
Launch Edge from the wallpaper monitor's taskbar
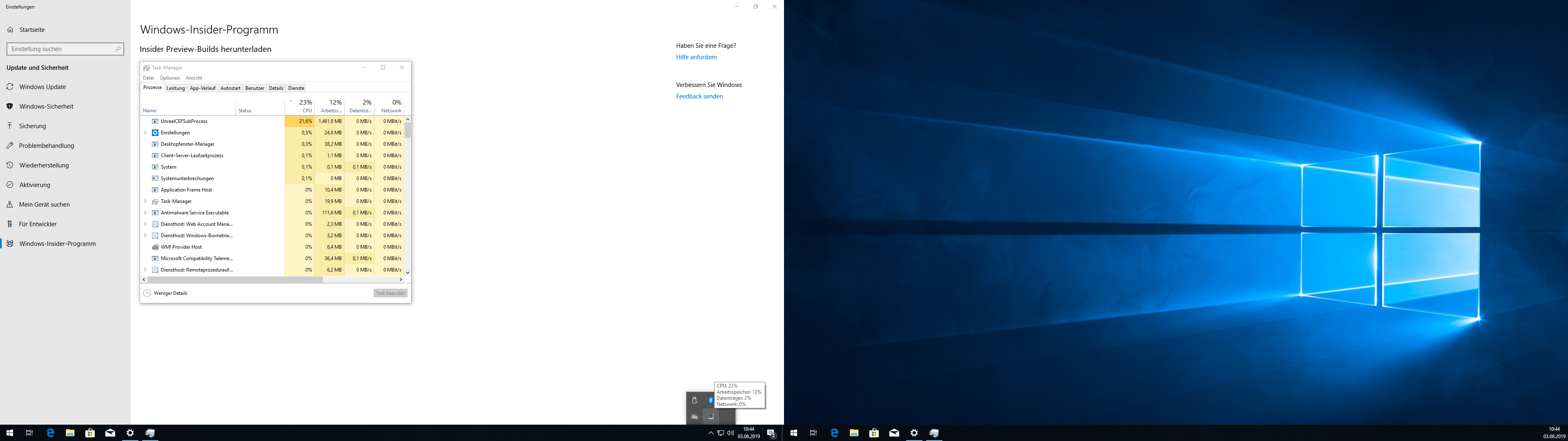click(x=835, y=433)
